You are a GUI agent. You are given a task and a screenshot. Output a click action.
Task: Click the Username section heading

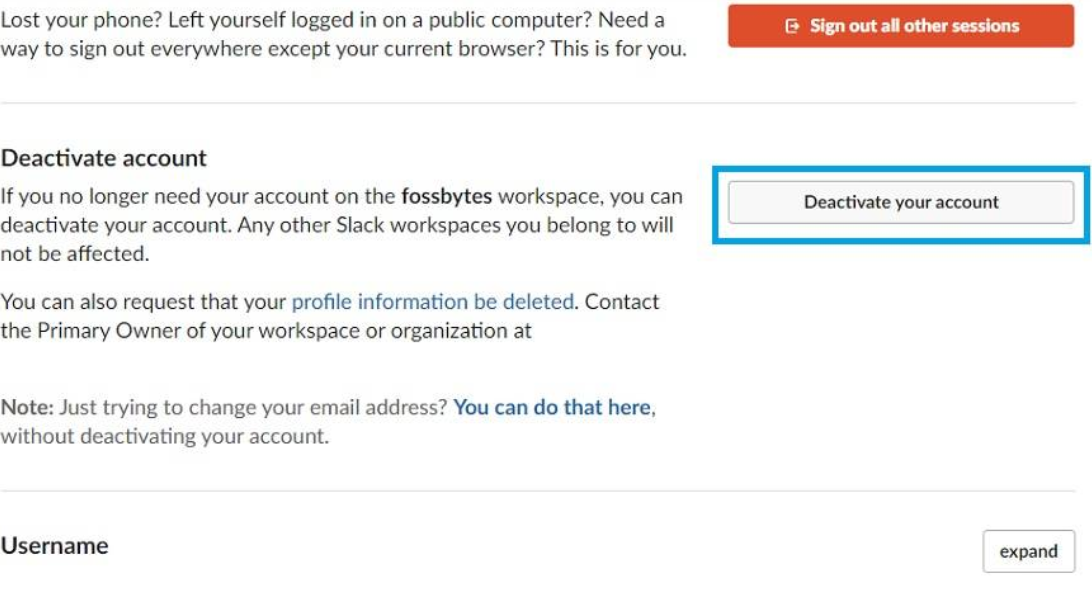click(54, 545)
